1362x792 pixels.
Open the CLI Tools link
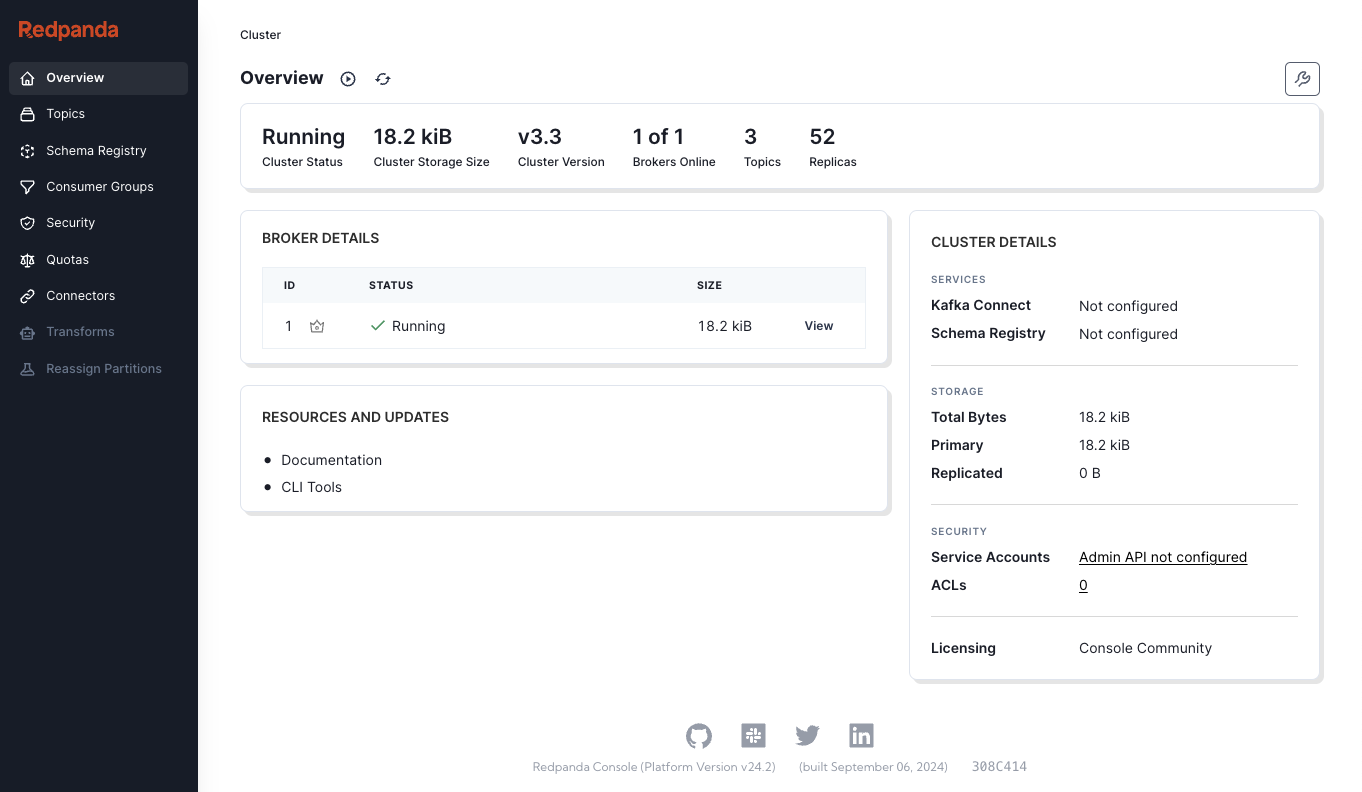[311, 487]
